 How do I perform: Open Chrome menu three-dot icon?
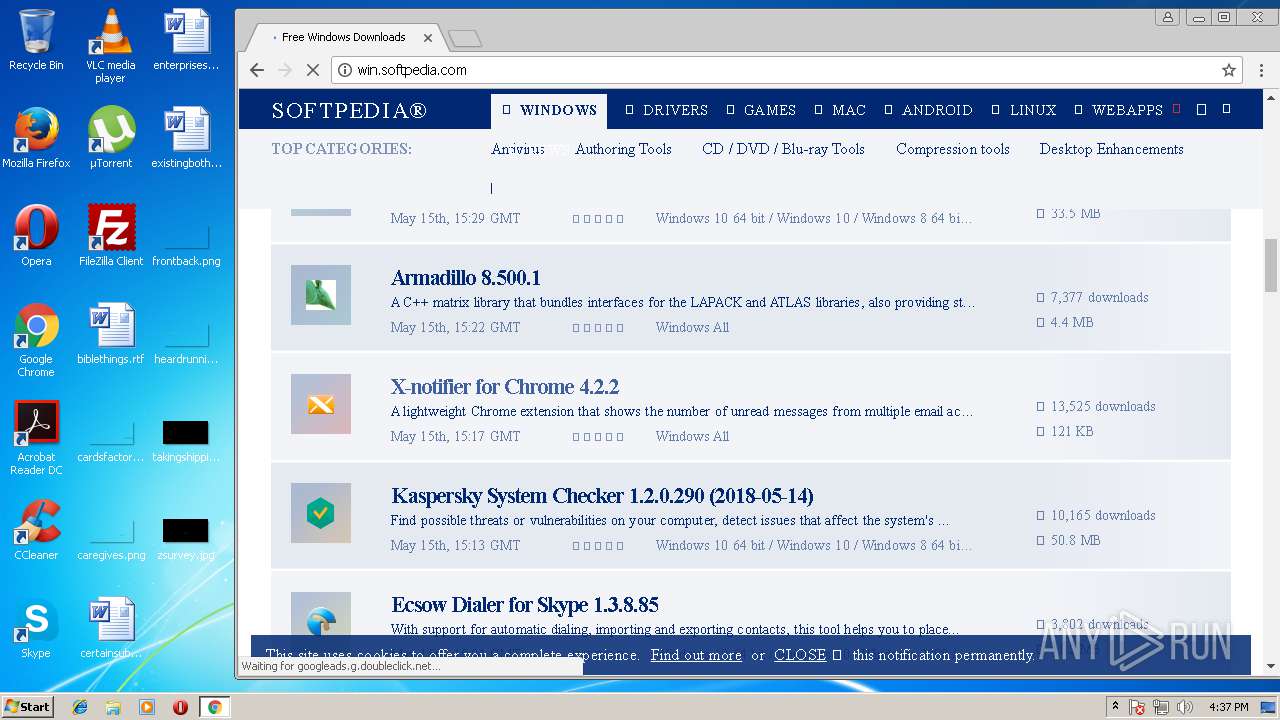(x=1259, y=70)
